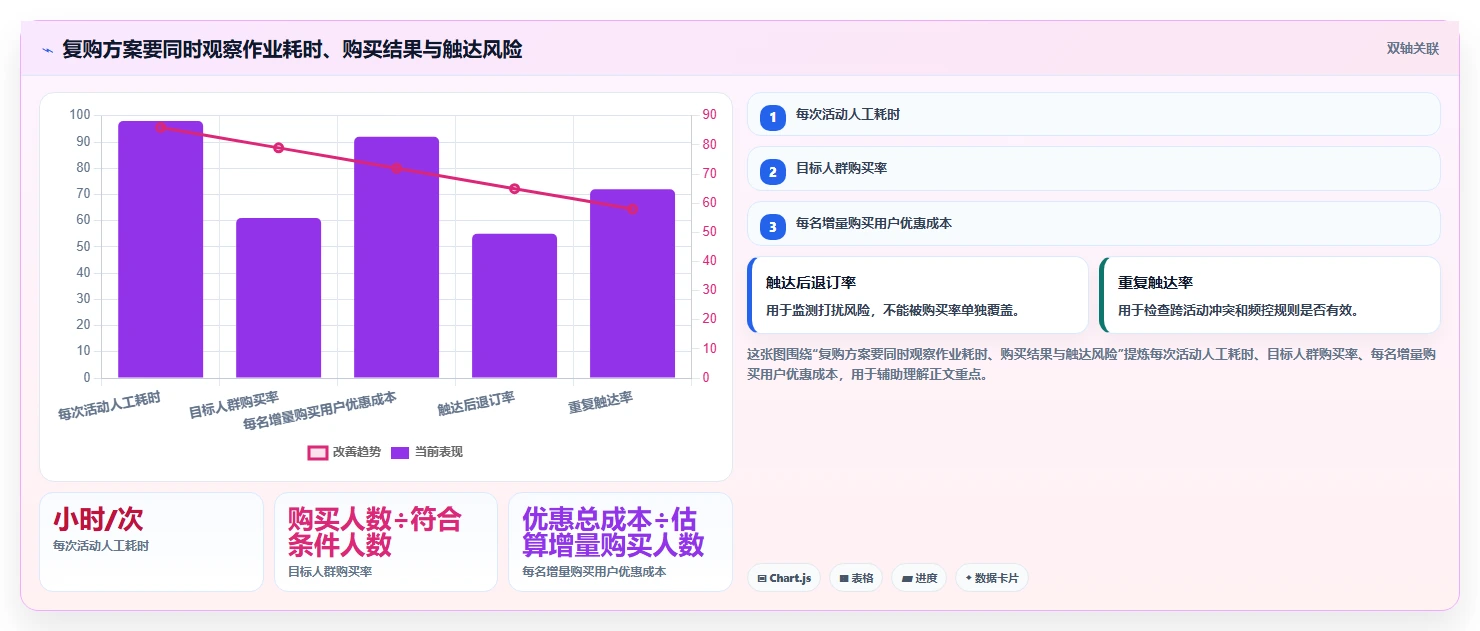Viewport: 1480px width, 631px height.
Task: Click the x-axis label 重复触达率 under the chart
Action: point(600,403)
